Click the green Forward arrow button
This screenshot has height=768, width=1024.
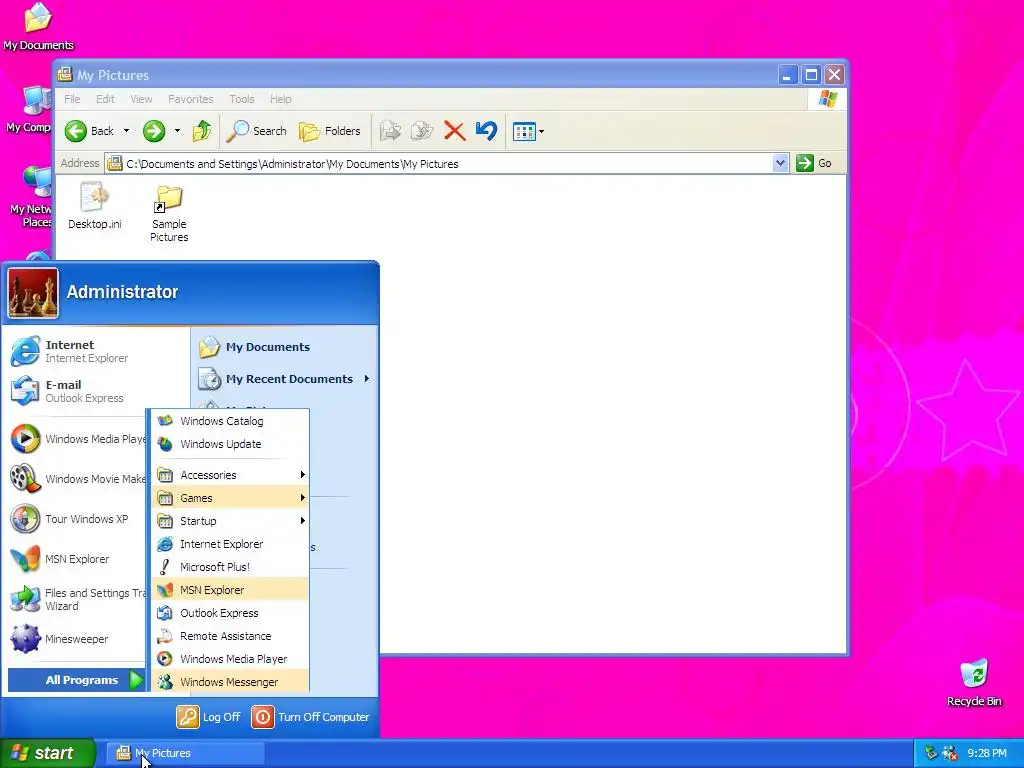pyautogui.click(x=154, y=131)
